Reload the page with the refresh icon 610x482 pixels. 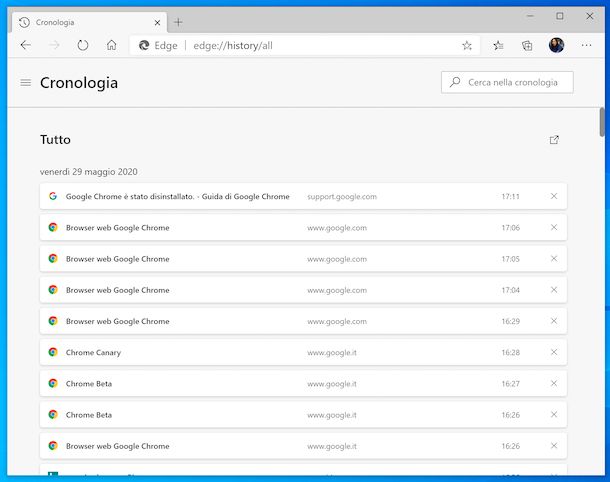(82, 45)
